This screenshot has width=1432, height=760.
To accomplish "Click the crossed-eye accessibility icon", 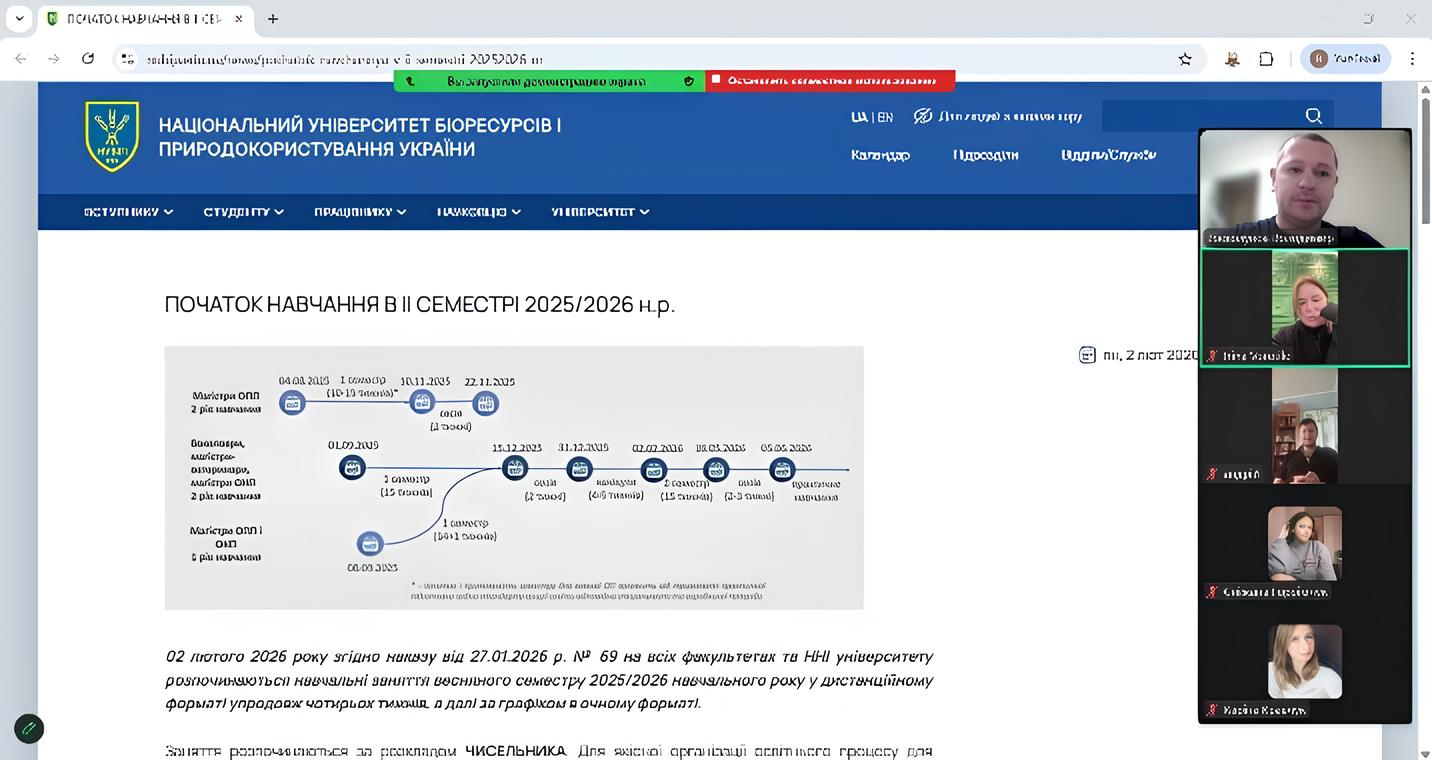I will 923,116.
